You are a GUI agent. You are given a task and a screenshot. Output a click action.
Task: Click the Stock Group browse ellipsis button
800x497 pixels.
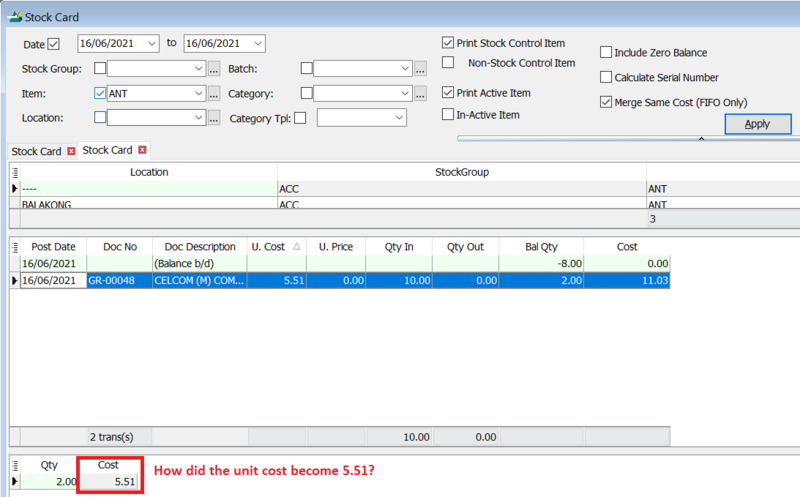[x=214, y=69]
